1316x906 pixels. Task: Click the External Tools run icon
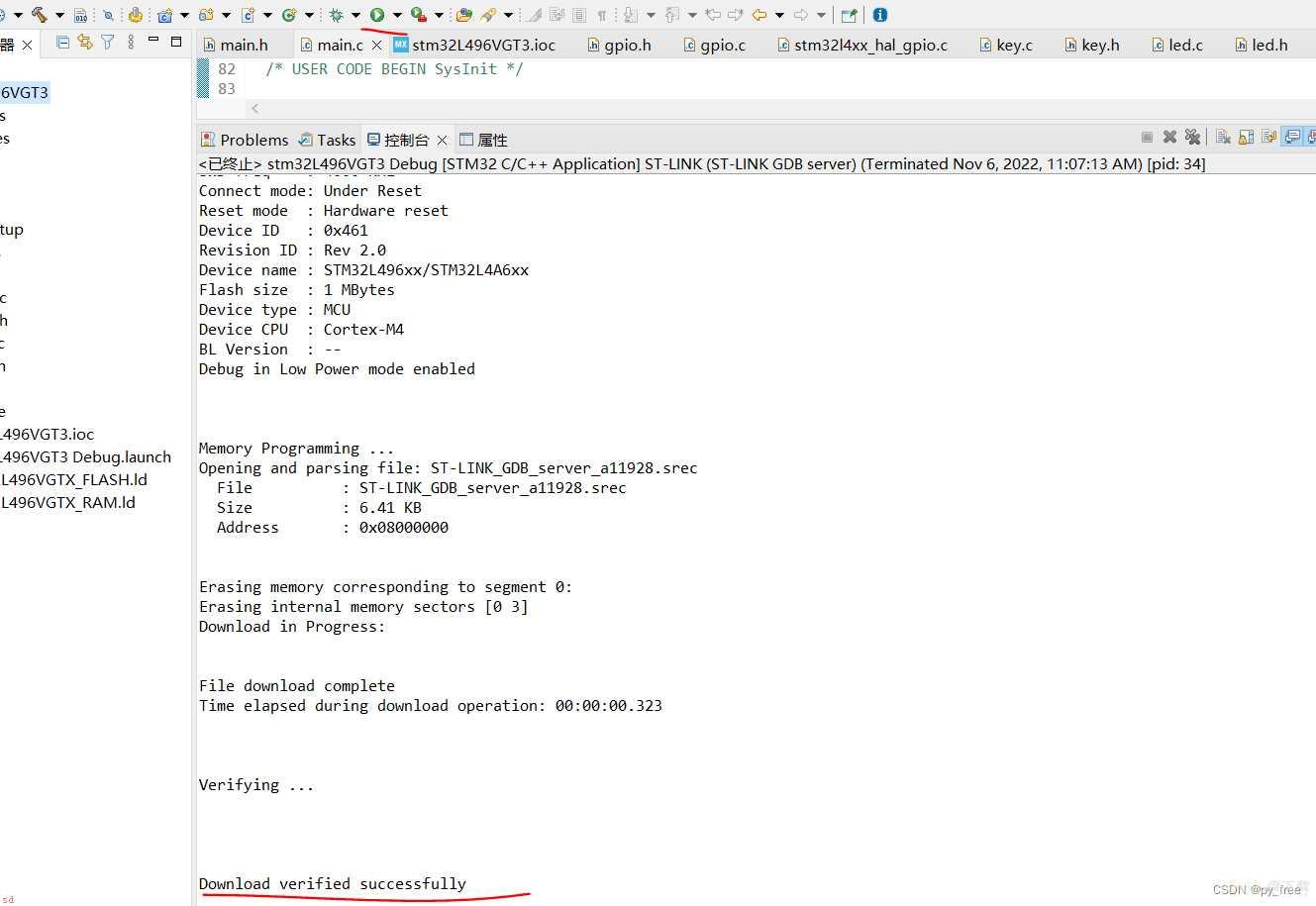[x=419, y=15]
